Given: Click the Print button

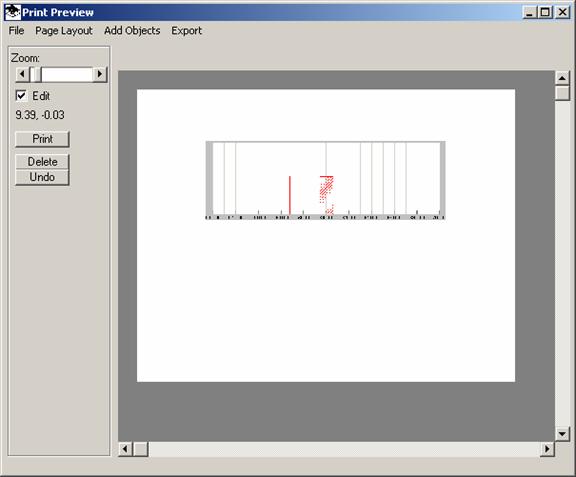Looking at the screenshot, I should point(42,139).
